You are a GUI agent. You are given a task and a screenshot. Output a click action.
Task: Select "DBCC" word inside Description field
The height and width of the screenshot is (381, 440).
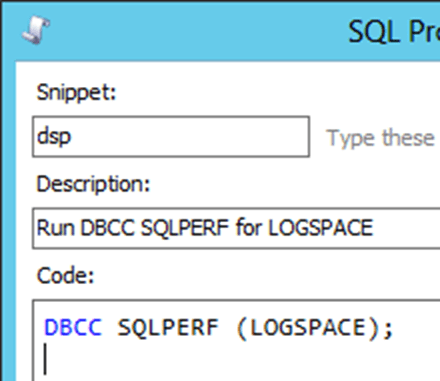pyautogui.click(x=107, y=228)
